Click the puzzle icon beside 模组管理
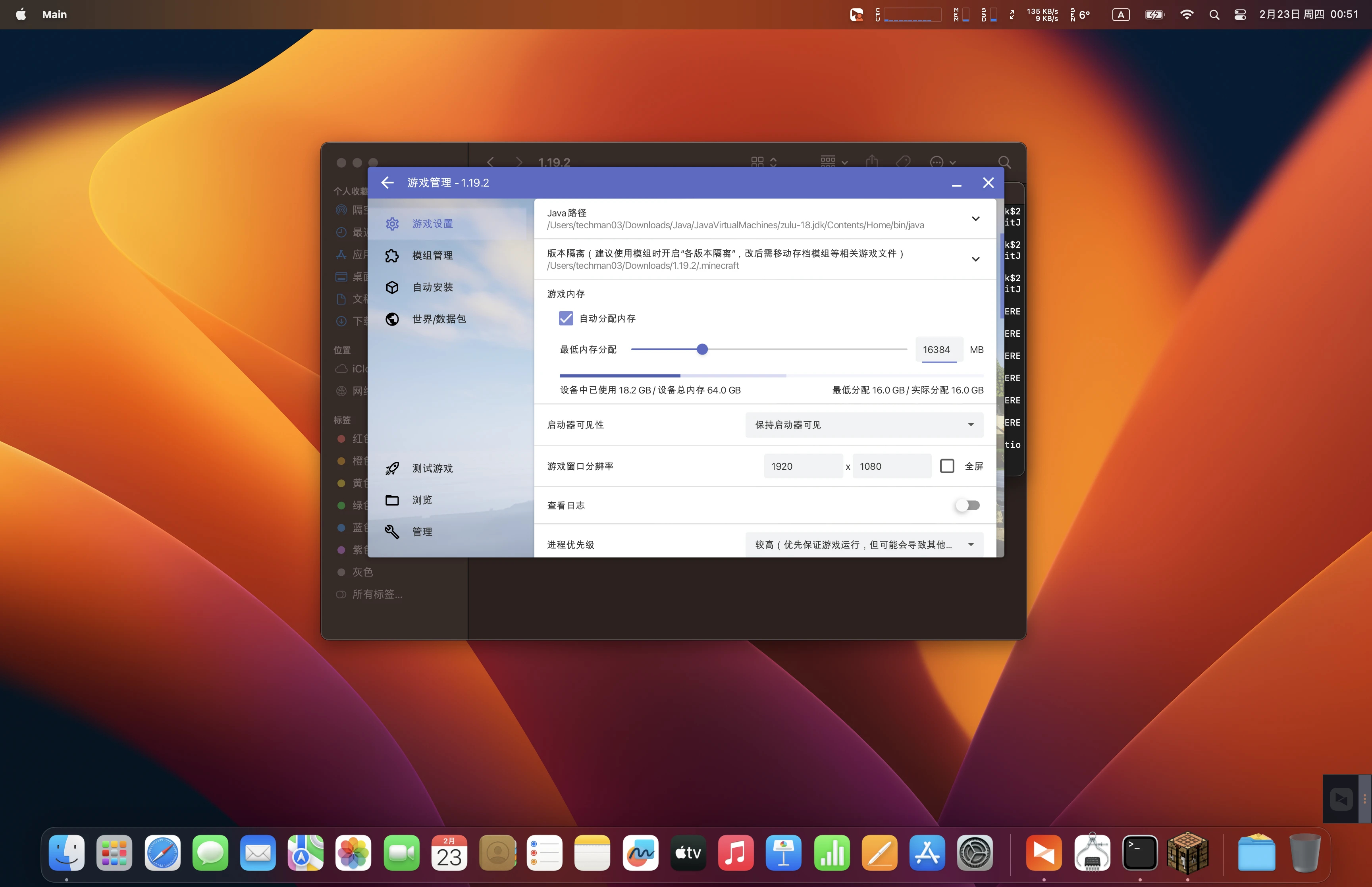Viewport: 1372px width, 887px height. click(x=392, y=255)
